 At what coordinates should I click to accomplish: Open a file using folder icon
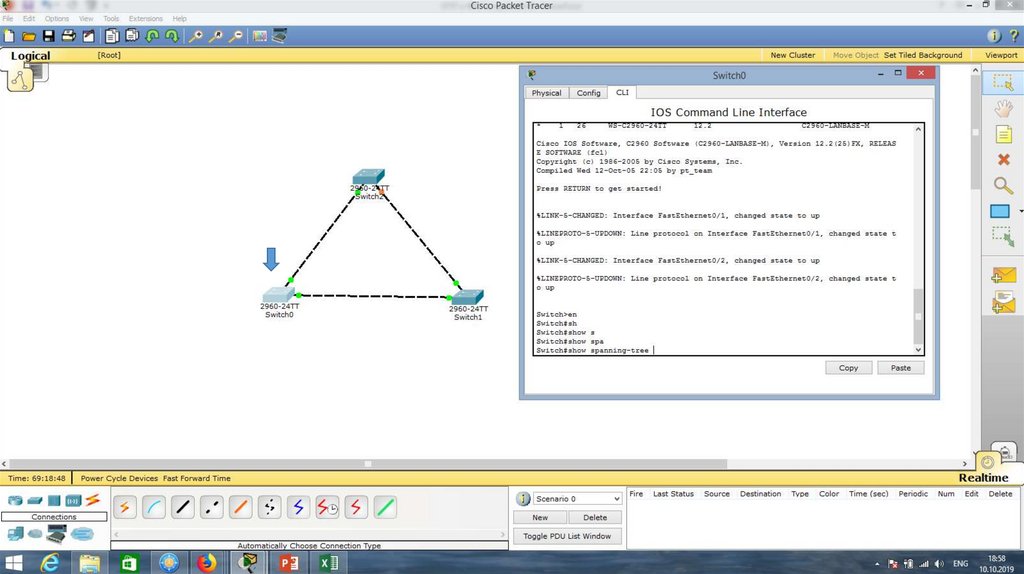point(29,36)
